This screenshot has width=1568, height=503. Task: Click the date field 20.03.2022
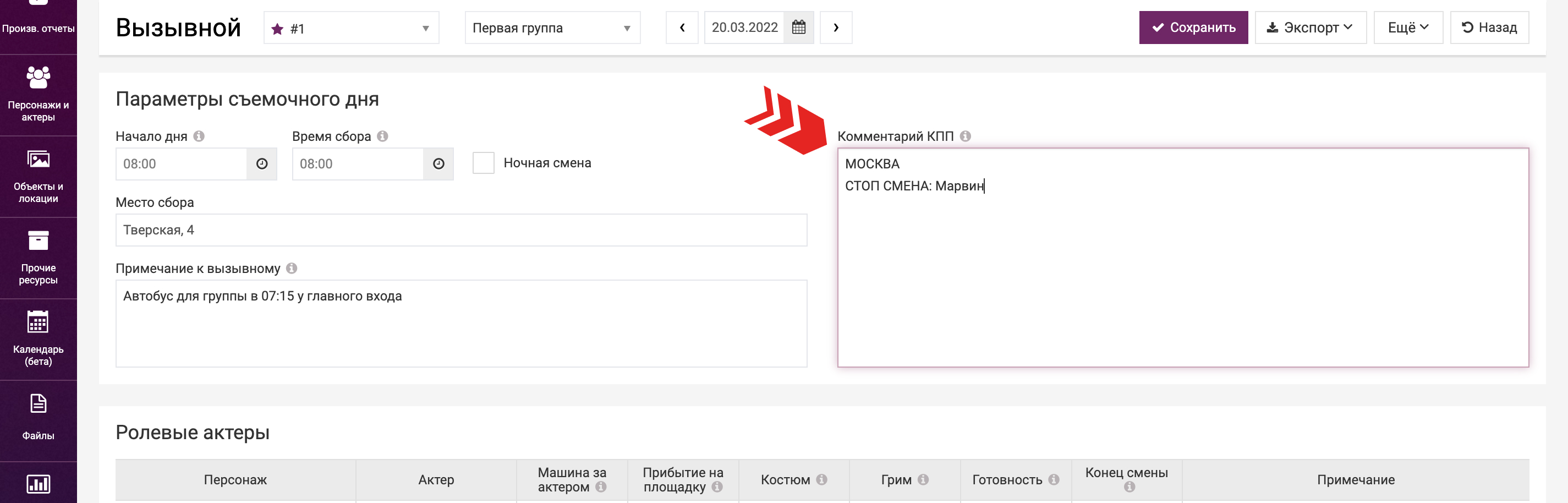744,28
